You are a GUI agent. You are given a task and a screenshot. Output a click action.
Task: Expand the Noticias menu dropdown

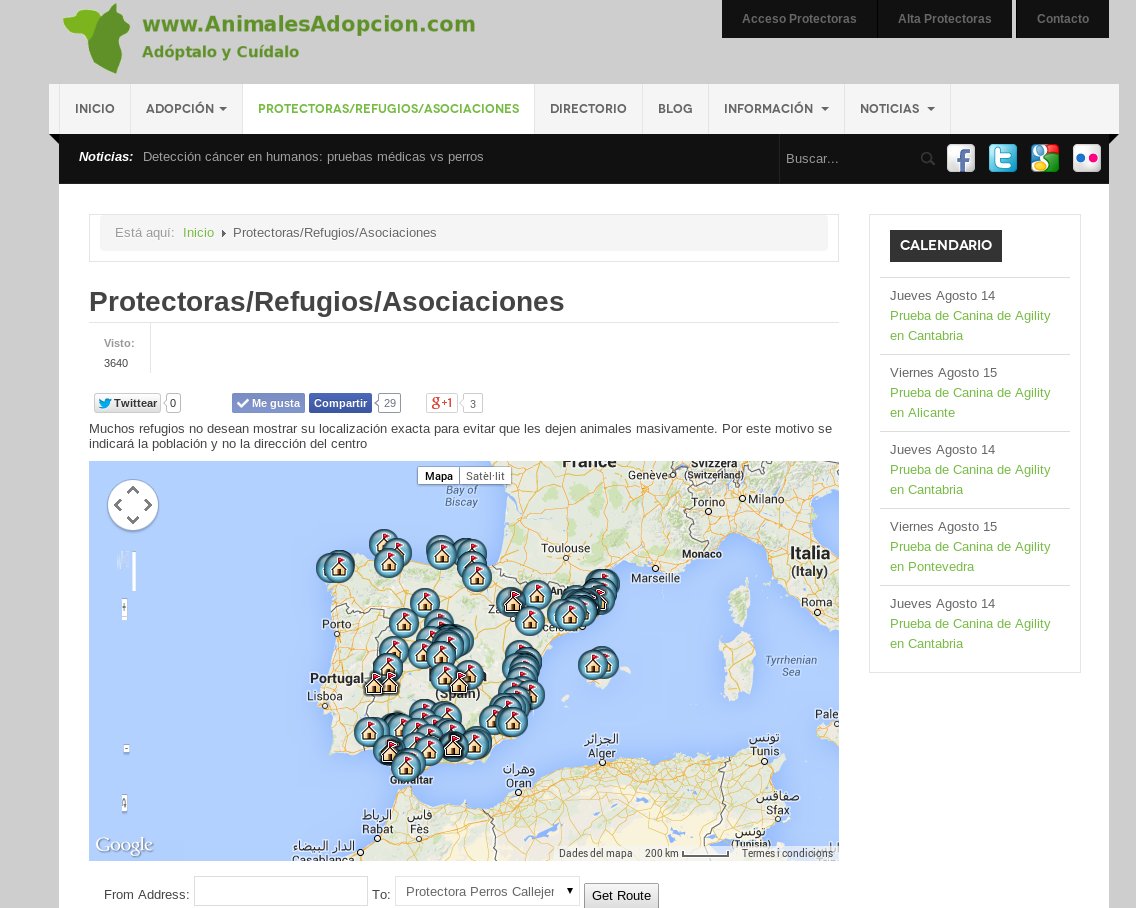click(897, 109)
